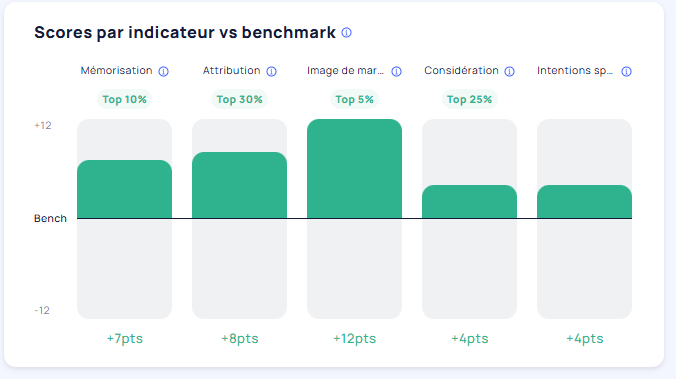This screenshot has width=676, height=379.
Task: Click the +12pts score label
Action: pos(354,338)
